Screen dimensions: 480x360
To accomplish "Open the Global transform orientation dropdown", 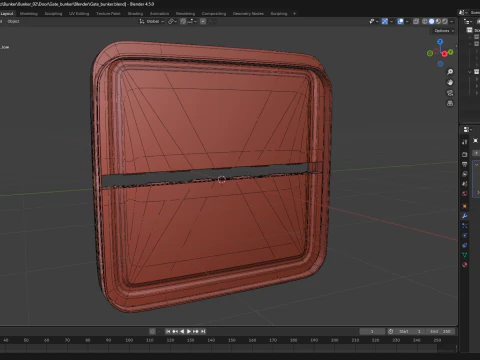I will 152,21.
